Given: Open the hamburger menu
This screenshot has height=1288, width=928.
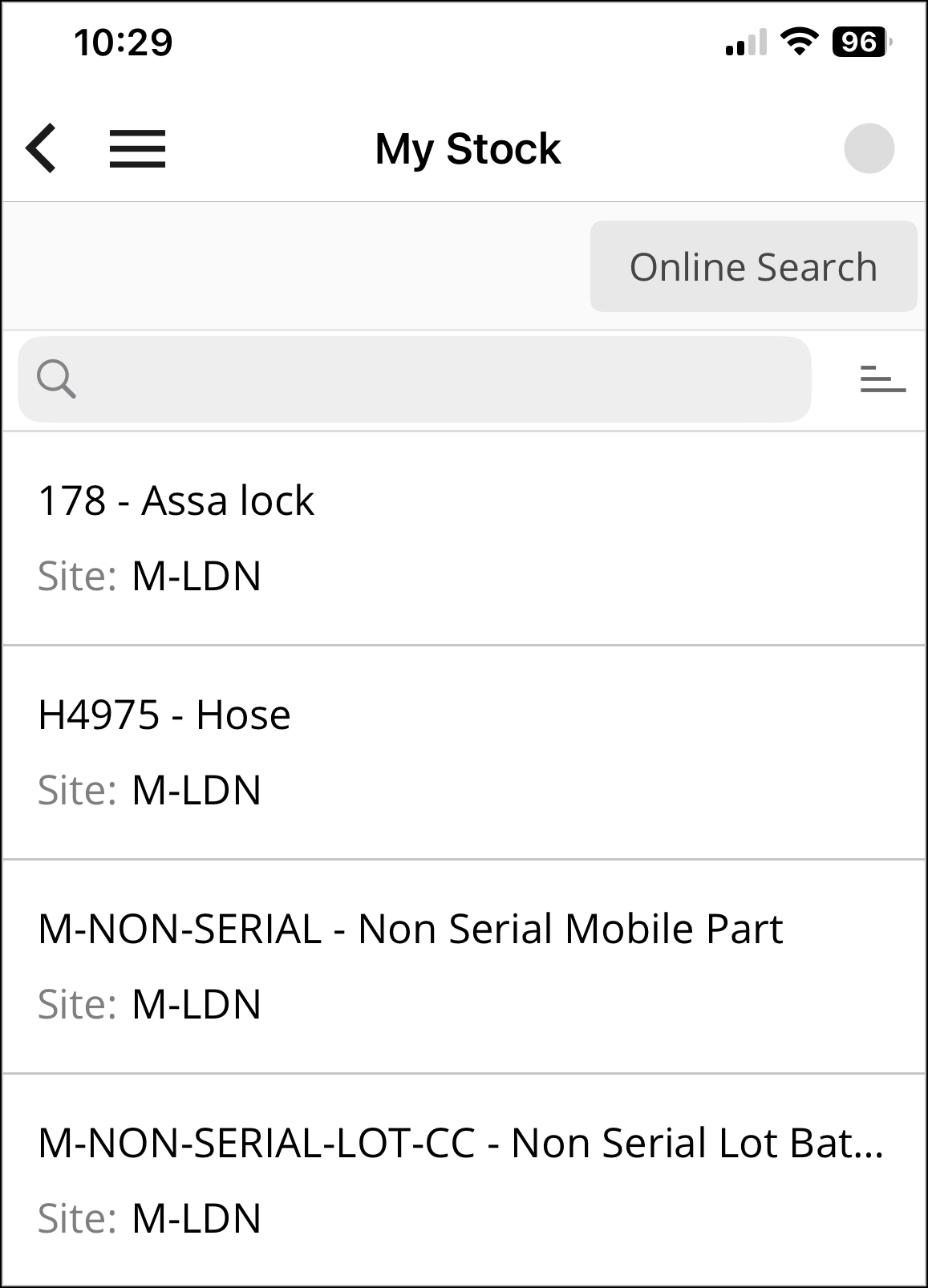Looking at the screenshot, I should 137,149.
